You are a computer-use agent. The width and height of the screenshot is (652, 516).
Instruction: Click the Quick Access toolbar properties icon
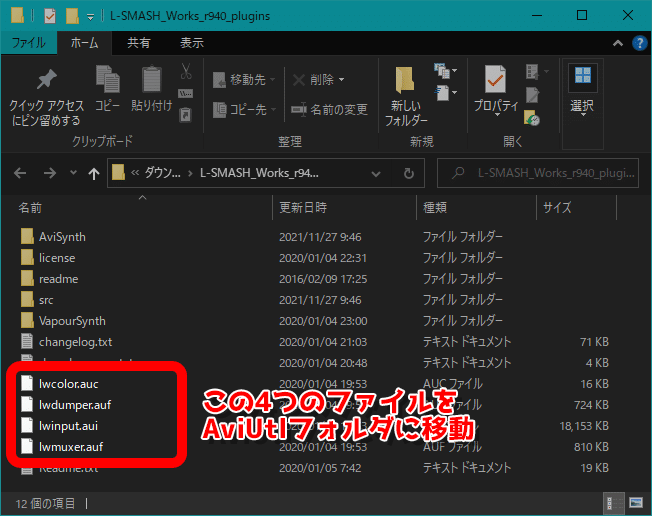50,16
